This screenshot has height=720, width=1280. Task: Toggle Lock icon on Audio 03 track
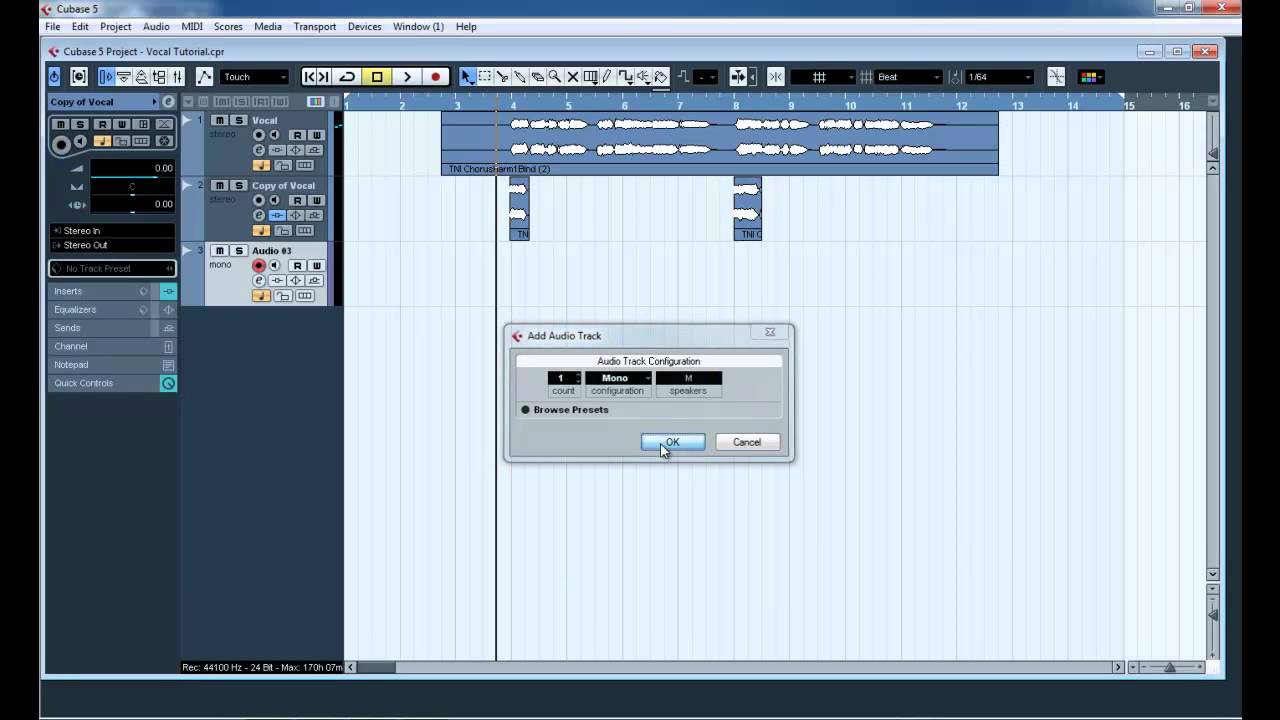[283, 296]
